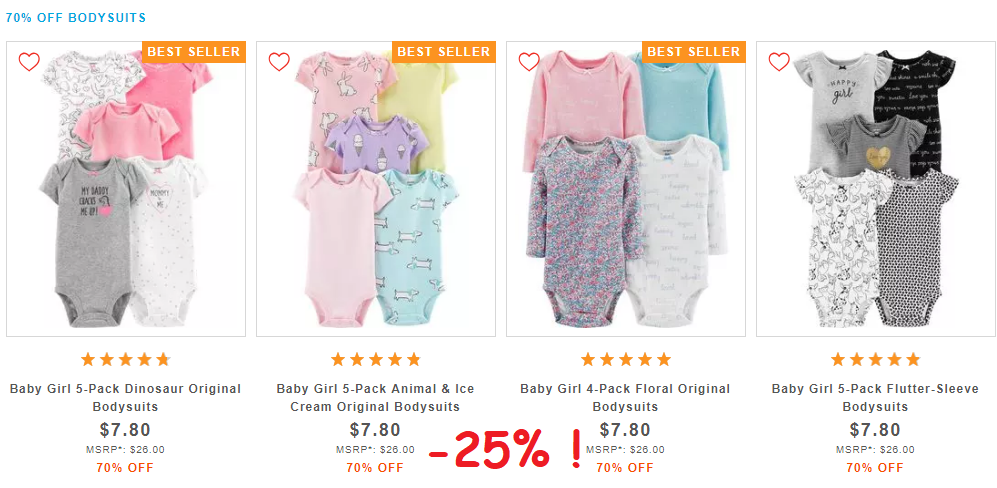Image resolution: width=997 pixels, height=488 pixels.
Task: Open the 70% OFF BODYSUITS category link
Action: [76, 18]
